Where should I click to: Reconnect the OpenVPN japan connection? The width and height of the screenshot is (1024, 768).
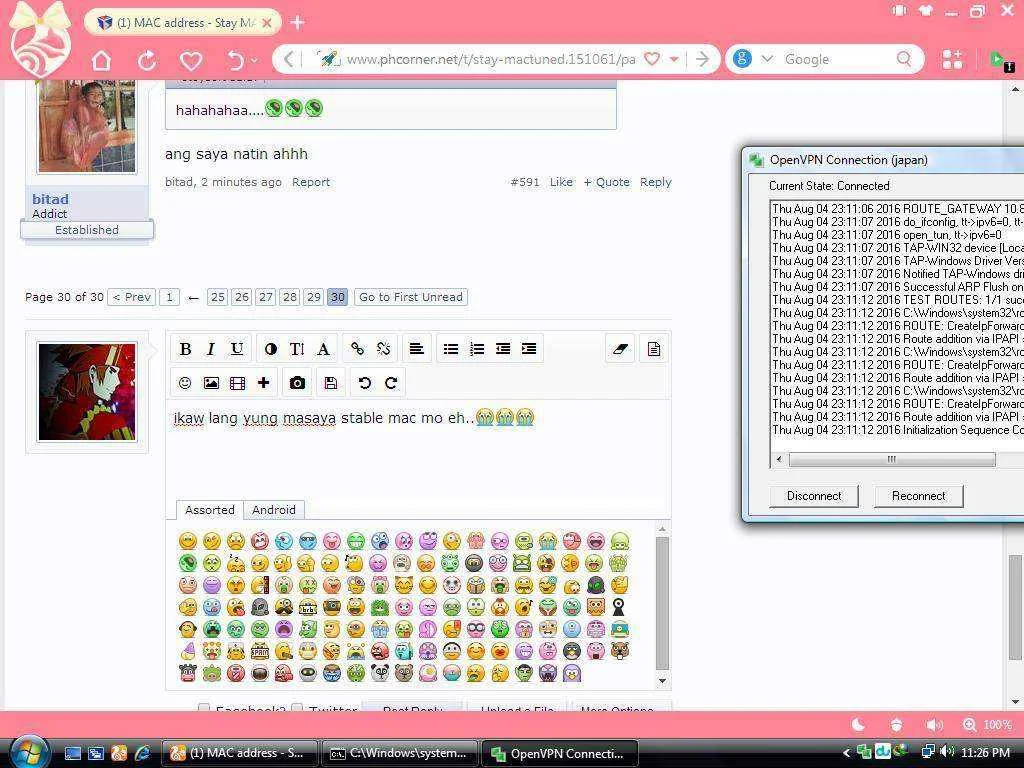pyautogui.click(x=918, y=496)
